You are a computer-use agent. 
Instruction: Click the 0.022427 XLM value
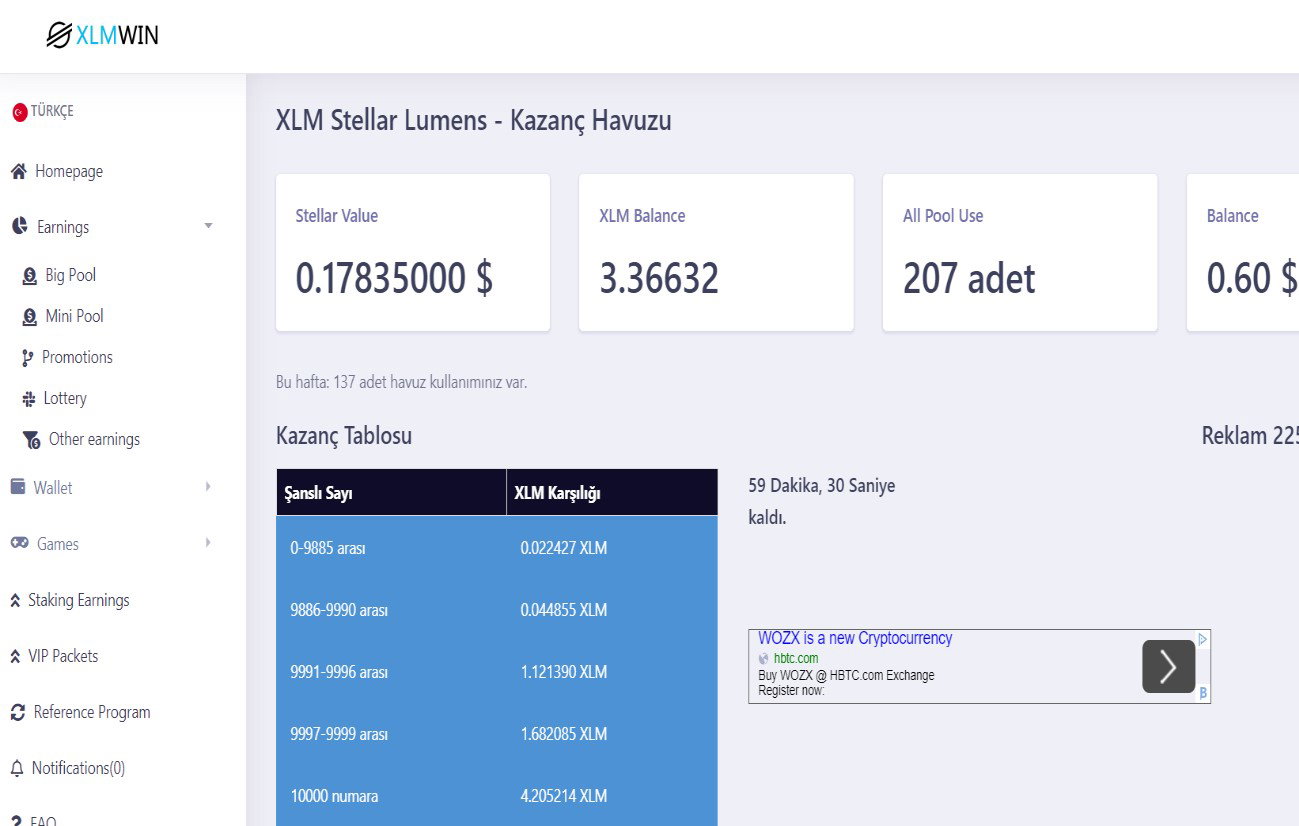pos(564,548)
